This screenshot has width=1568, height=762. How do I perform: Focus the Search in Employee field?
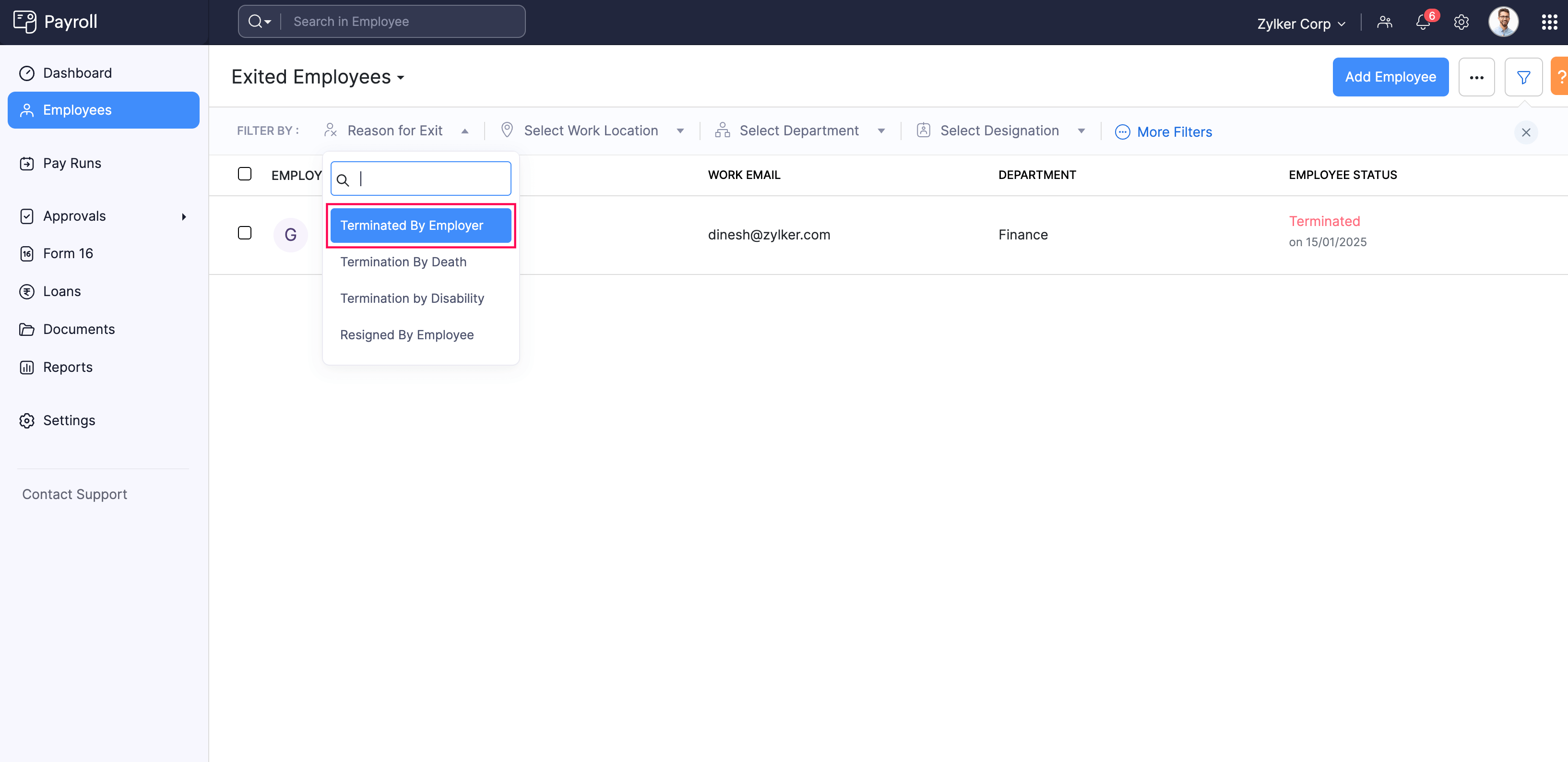[402, 22]
